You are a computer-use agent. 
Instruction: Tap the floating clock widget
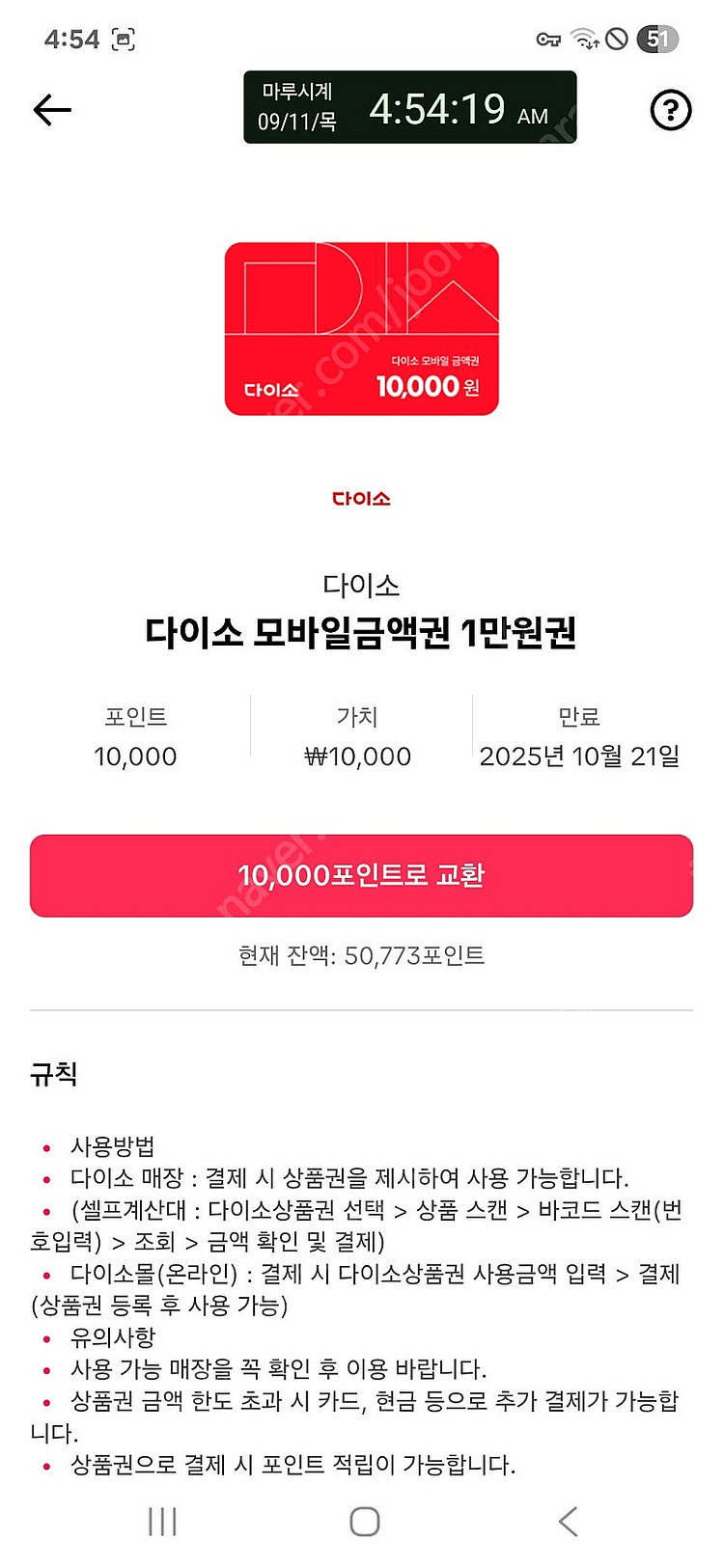tap(409, 107)
